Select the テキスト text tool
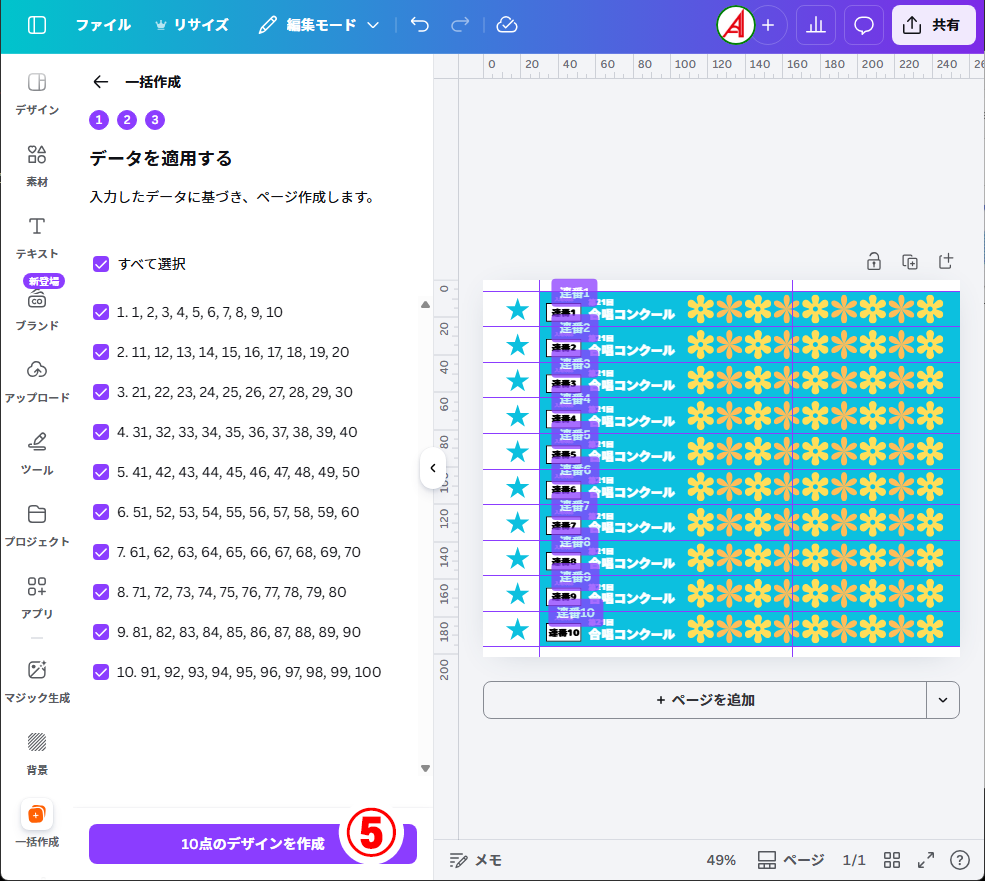Viewport: 985px width, 881px height. click(x=37, y=237)
